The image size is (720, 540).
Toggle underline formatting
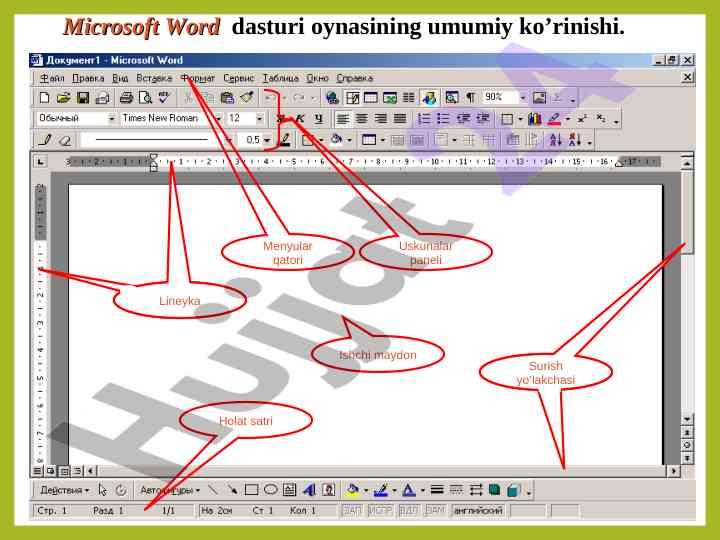coord(318,118)
